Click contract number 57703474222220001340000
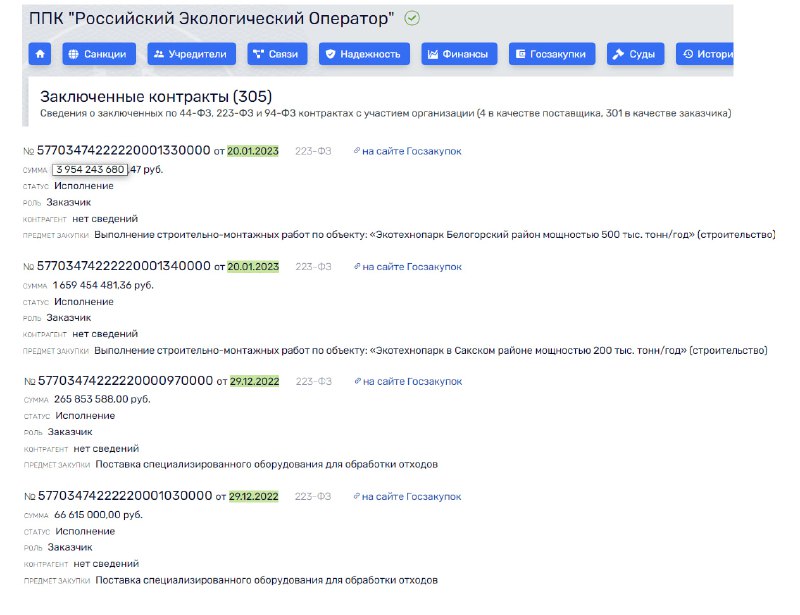The image size is (800, 615). pos(123,266)
